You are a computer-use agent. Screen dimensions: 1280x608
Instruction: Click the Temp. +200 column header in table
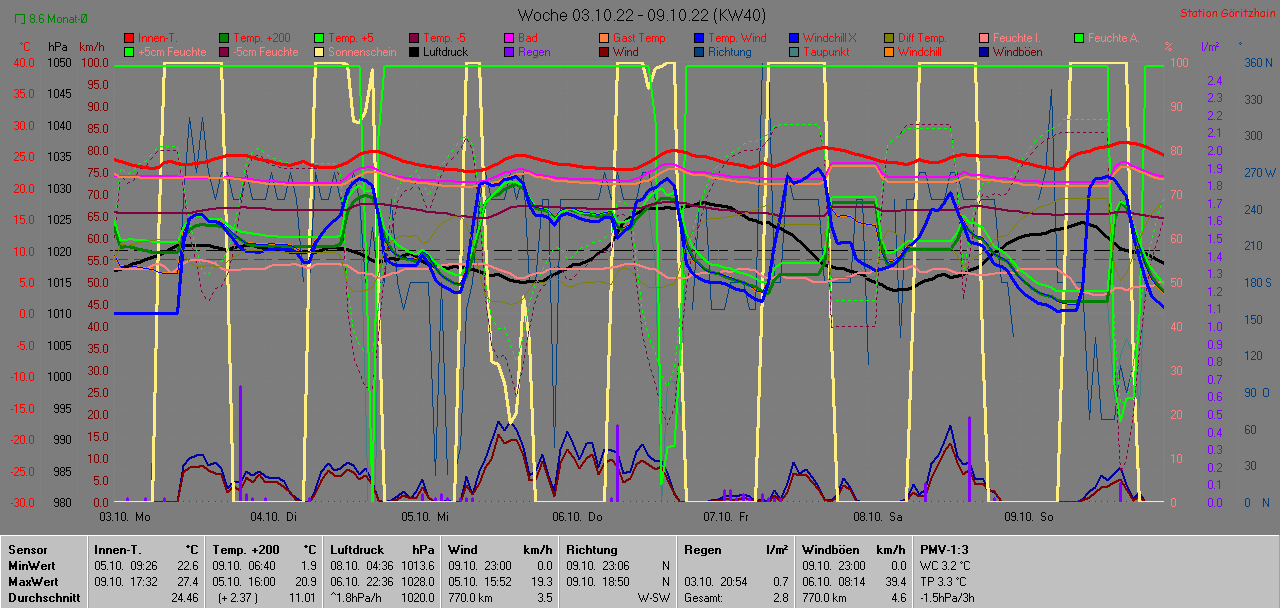coord(245,549)
